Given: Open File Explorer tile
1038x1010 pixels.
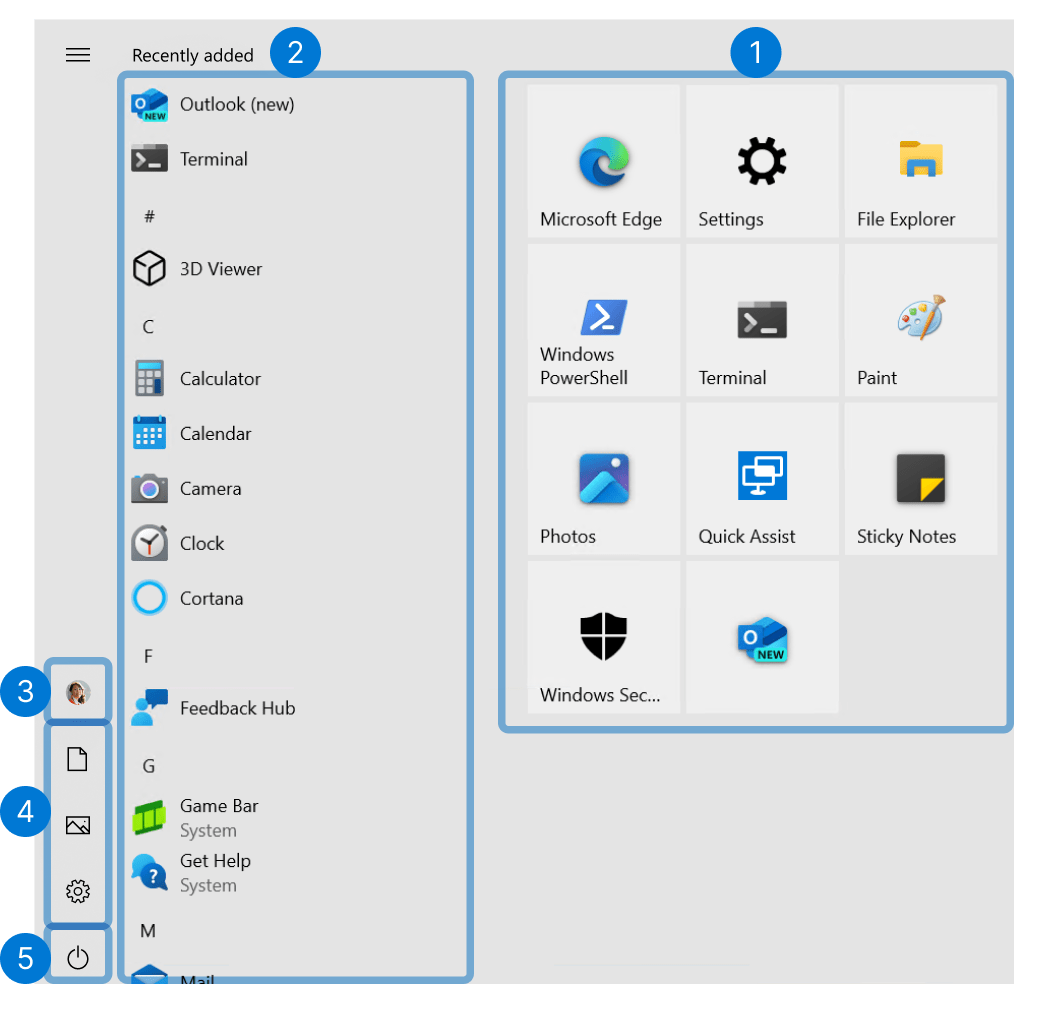Looking at the screenshot, I should (x=921, y=161).
